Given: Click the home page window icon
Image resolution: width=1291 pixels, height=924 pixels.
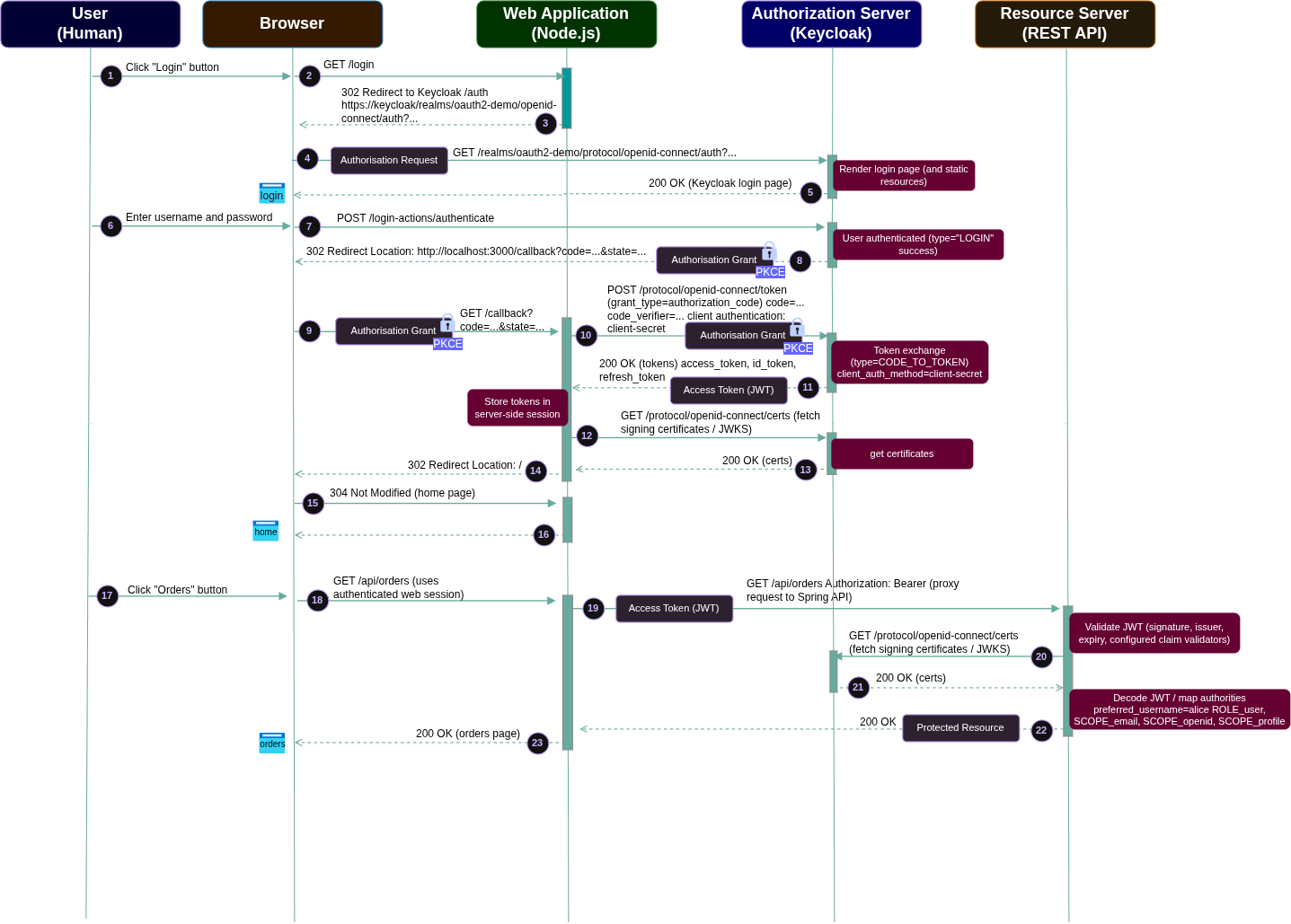Looking at the screenshot, I should pyautogui.click(x=266, y=531).
